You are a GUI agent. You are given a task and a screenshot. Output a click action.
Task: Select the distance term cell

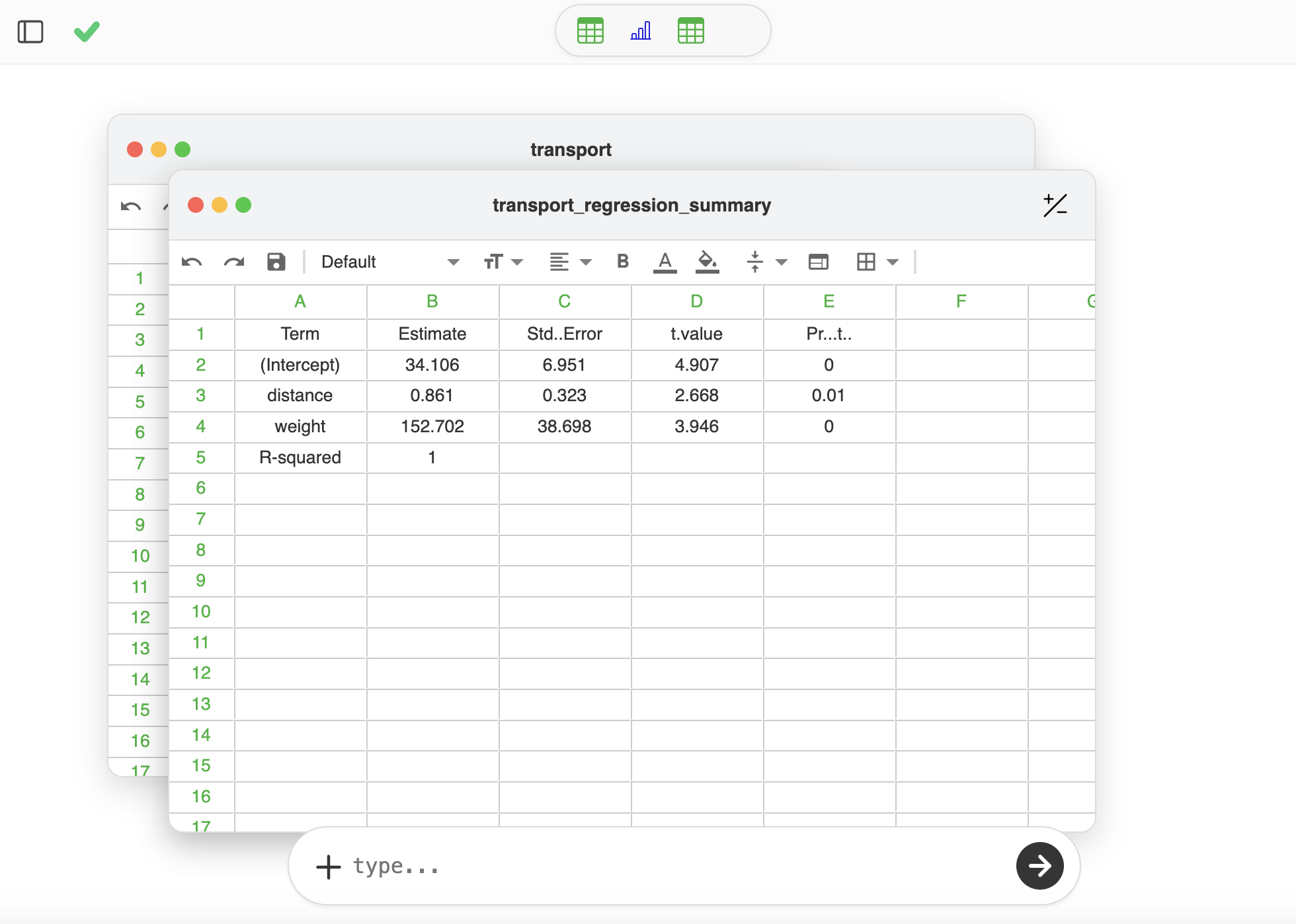(x=300, y=395)
